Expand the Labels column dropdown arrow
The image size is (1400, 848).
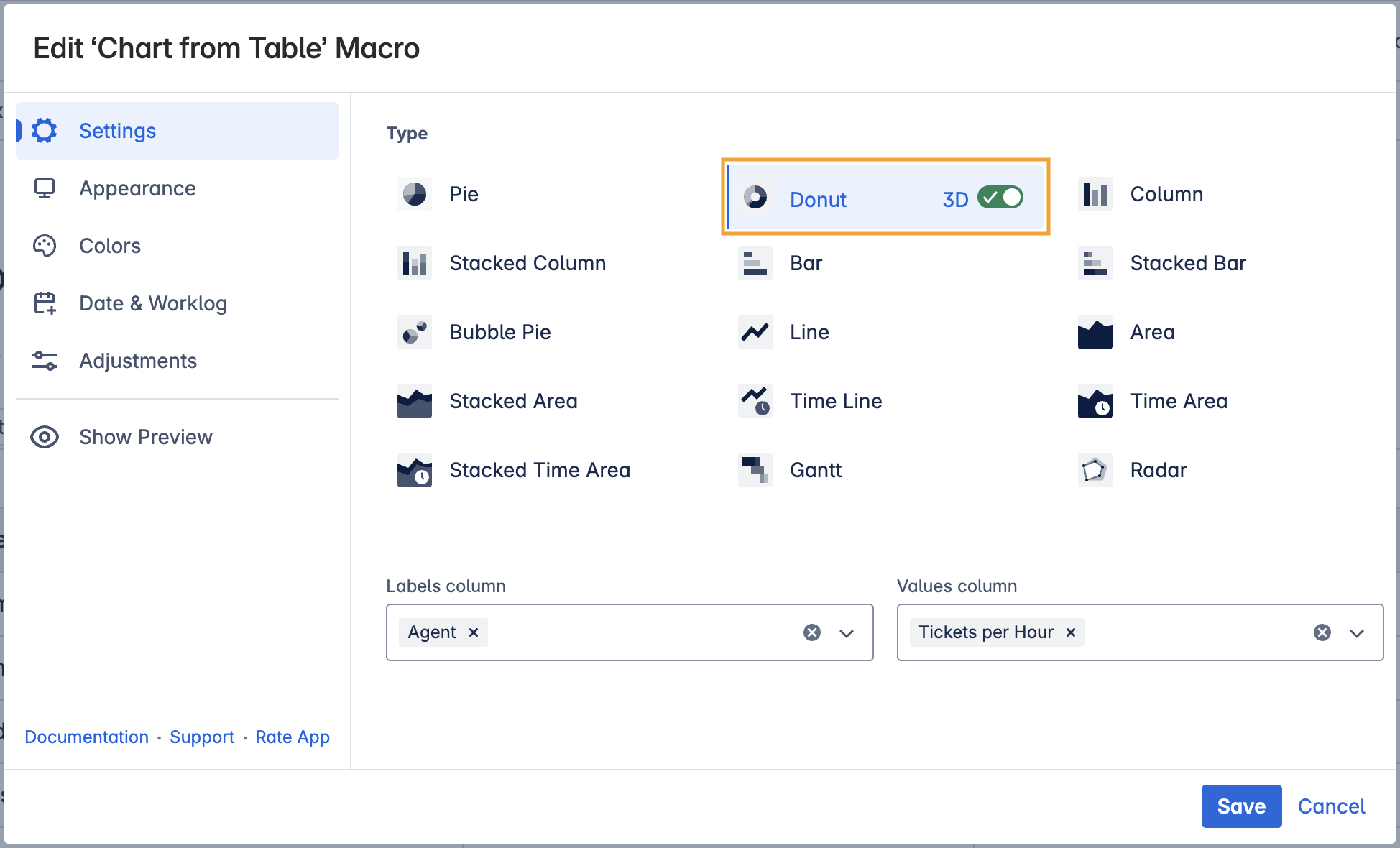point(847,633)
